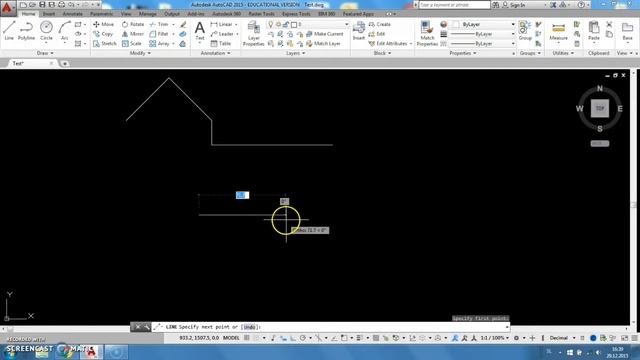Expand the Draw panel

(45, 53)
